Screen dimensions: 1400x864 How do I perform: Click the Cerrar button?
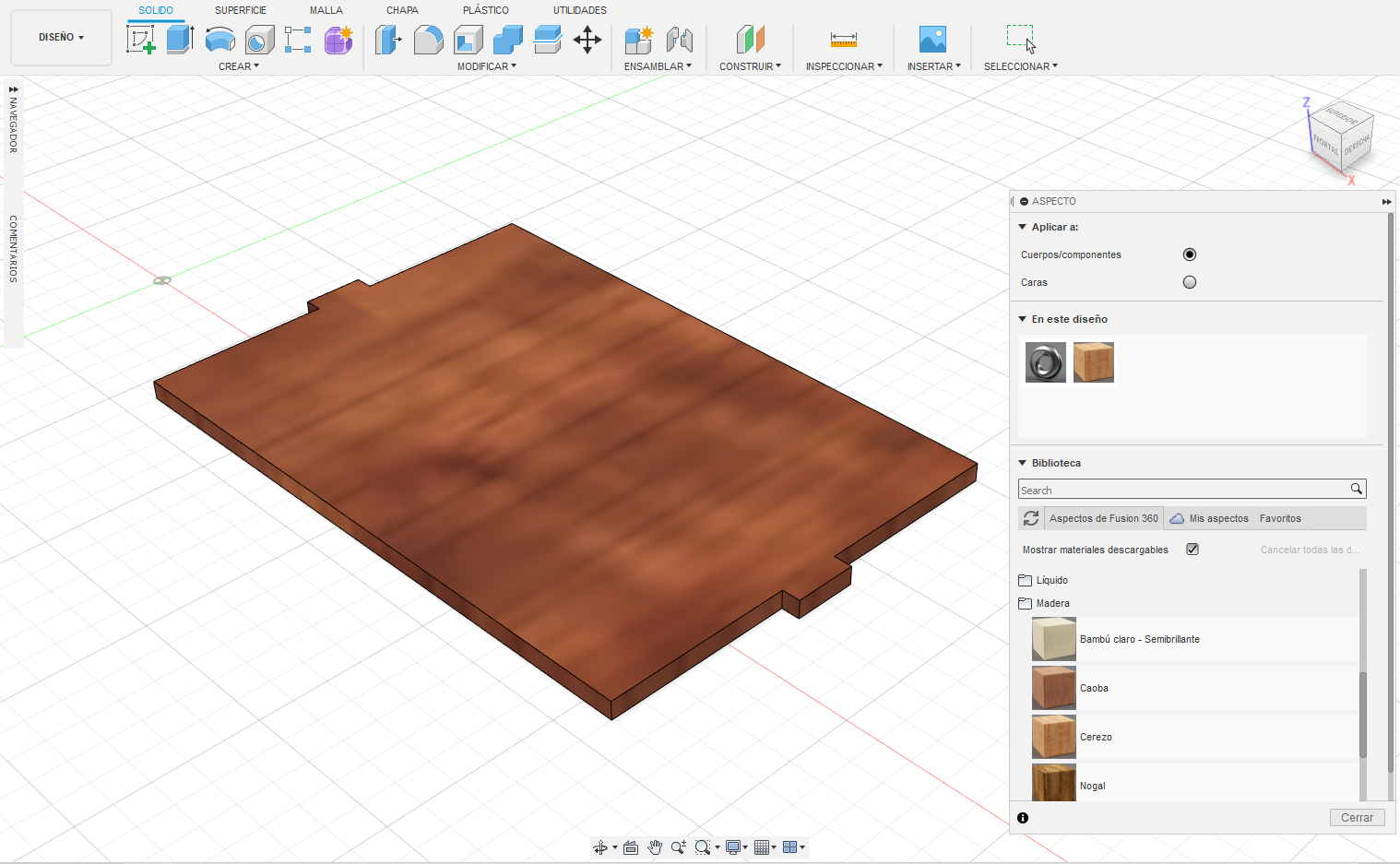coord(1357,818)
